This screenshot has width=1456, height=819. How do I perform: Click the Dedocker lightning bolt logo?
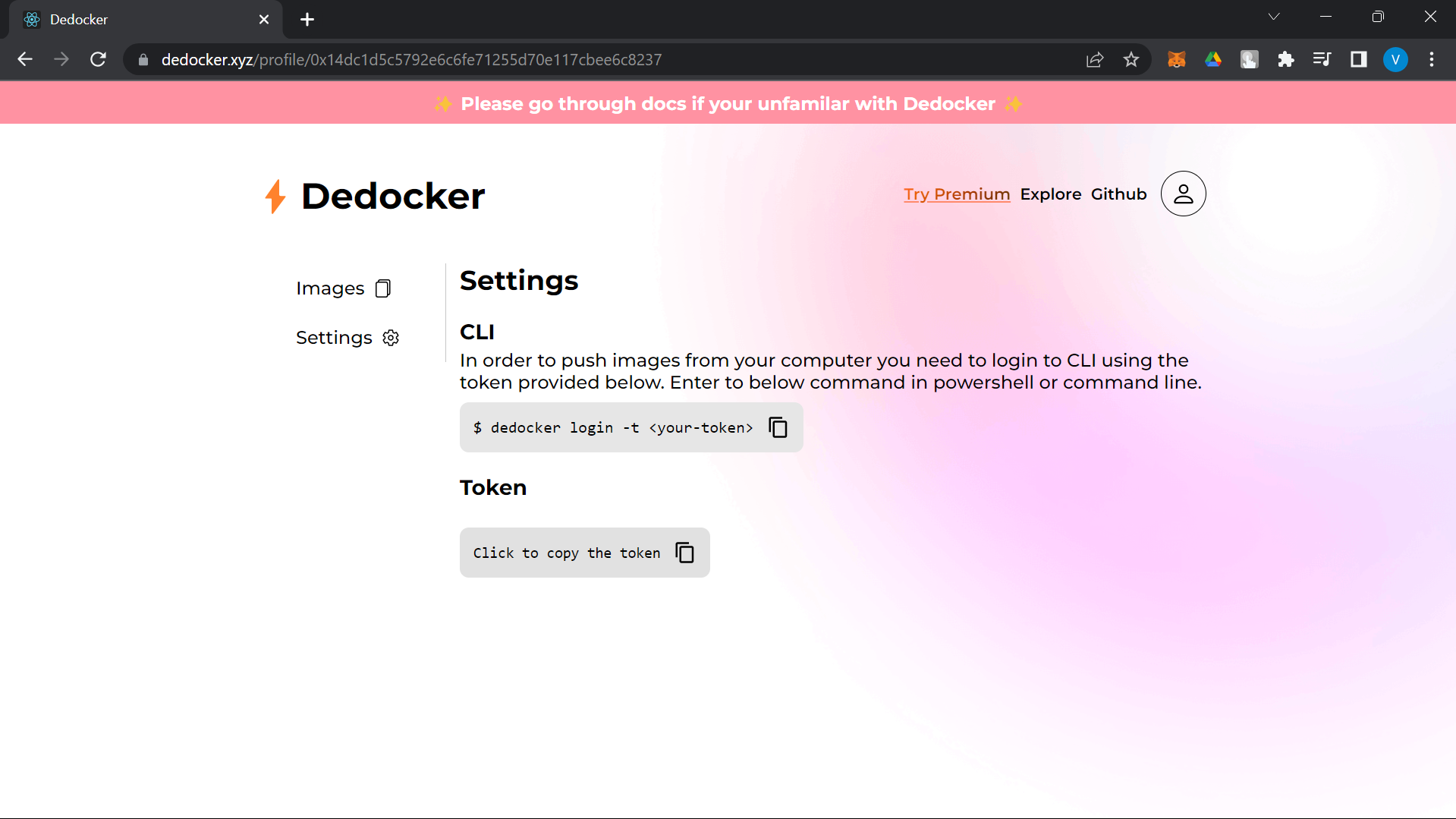click(275, 196)
